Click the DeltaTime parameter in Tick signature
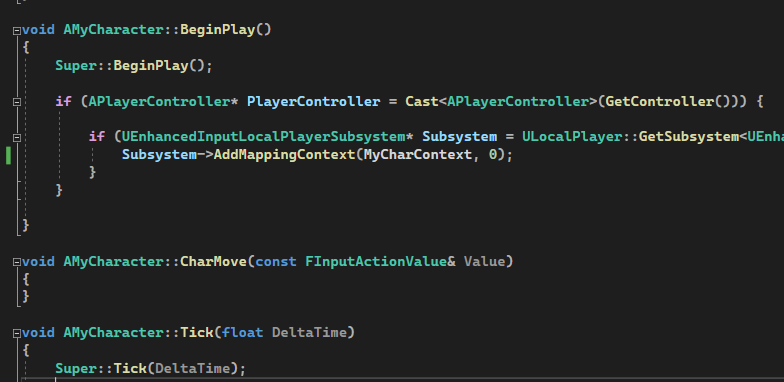Image resolution: width=784 pixels, height=382 pixels. point(309,332)
